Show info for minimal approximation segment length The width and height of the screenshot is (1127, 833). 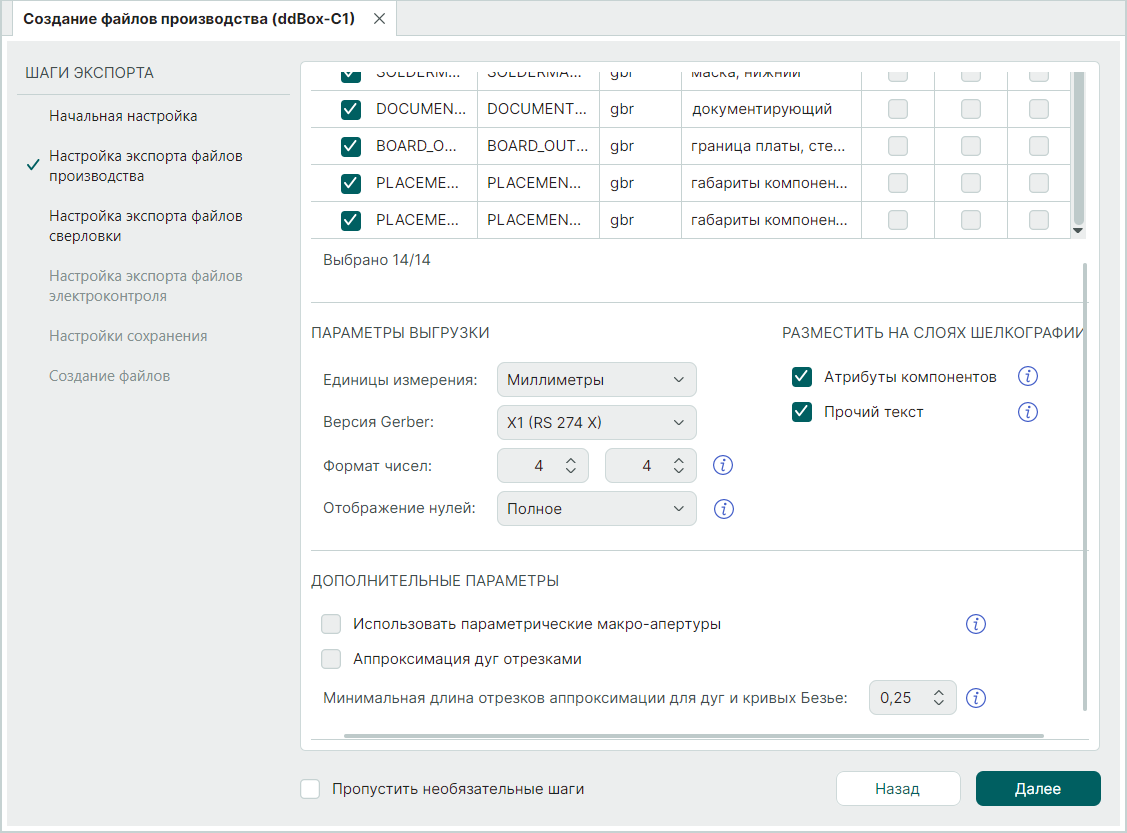[976, 698]
